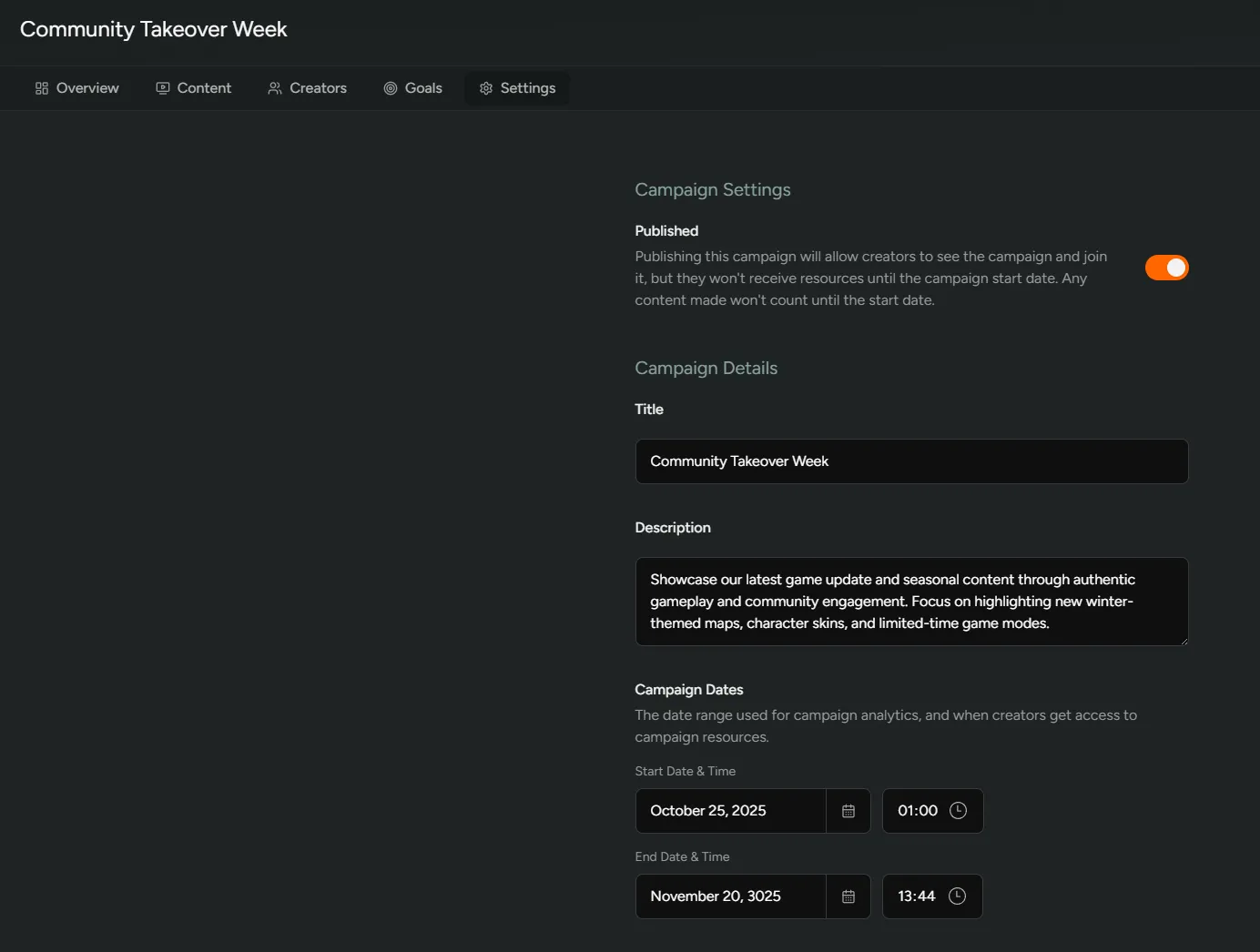Click the Settings gear icon

point(485,87)
